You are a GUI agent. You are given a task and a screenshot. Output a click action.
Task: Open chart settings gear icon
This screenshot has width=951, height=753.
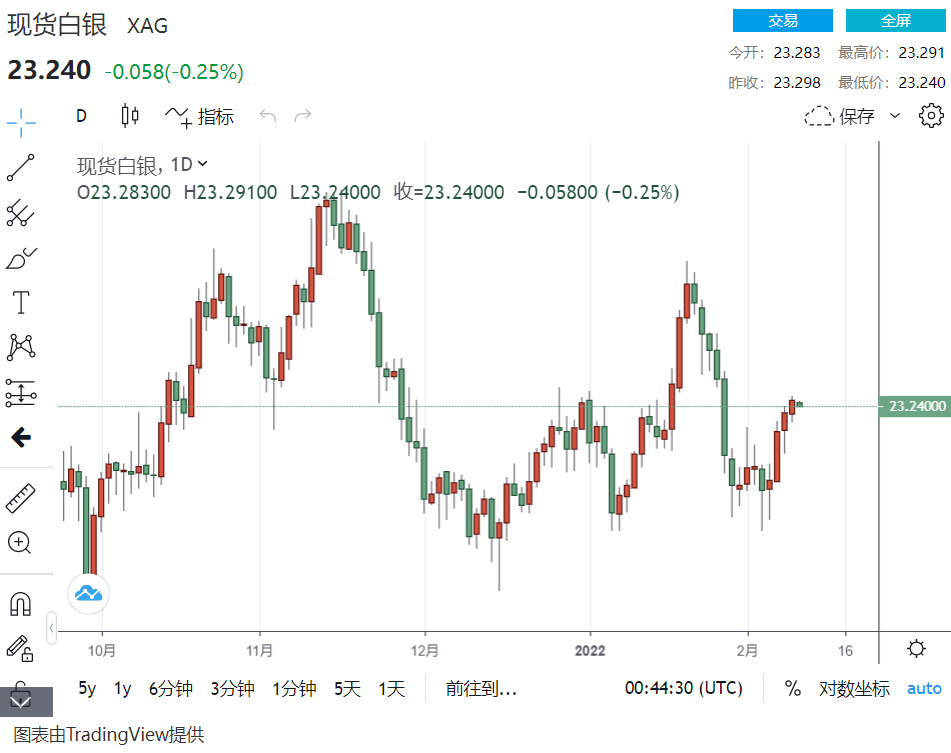click(930, 116)
